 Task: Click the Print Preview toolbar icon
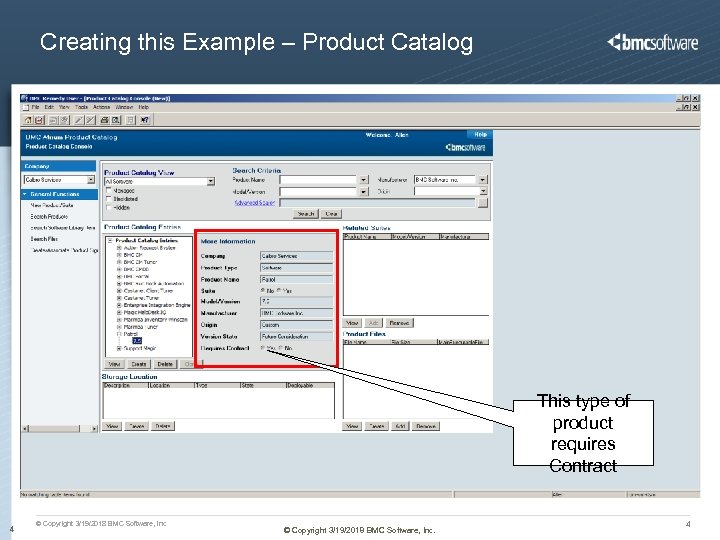pyautogui.click(x=116, y=120)
